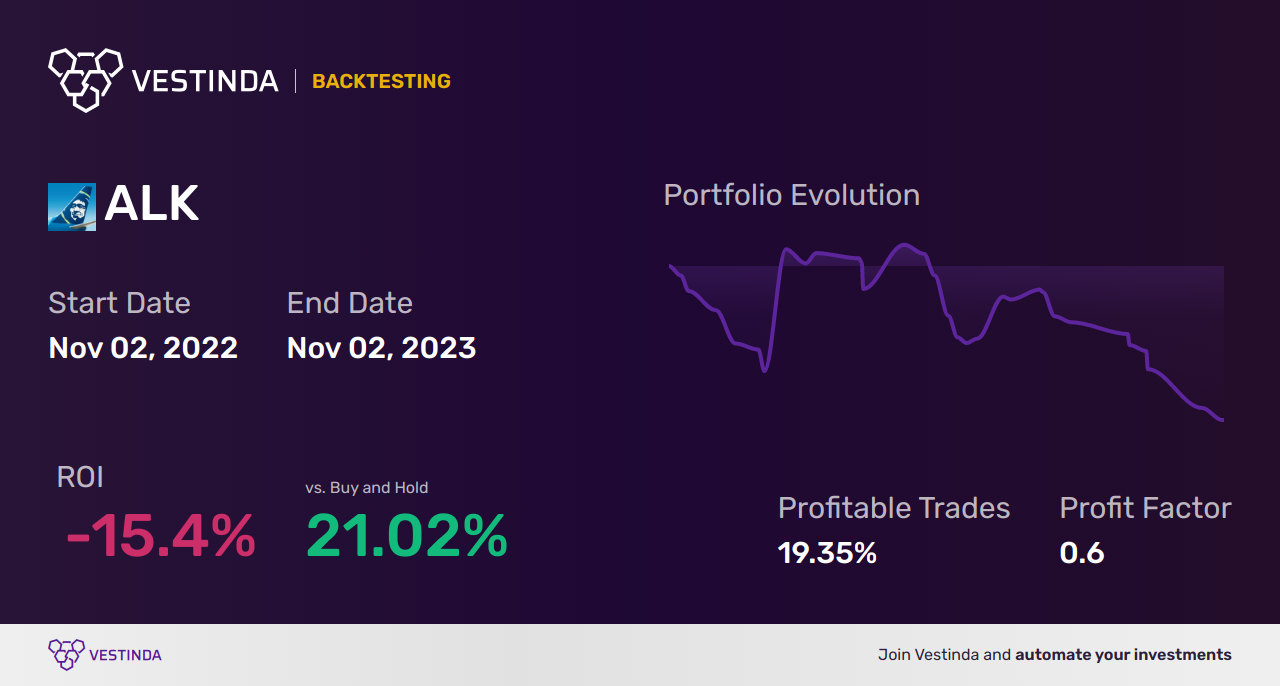Click the ALK Alaska Airlines stock icon
The height and width of the screenshot is (686, 1280).
(x=72, y=207)
